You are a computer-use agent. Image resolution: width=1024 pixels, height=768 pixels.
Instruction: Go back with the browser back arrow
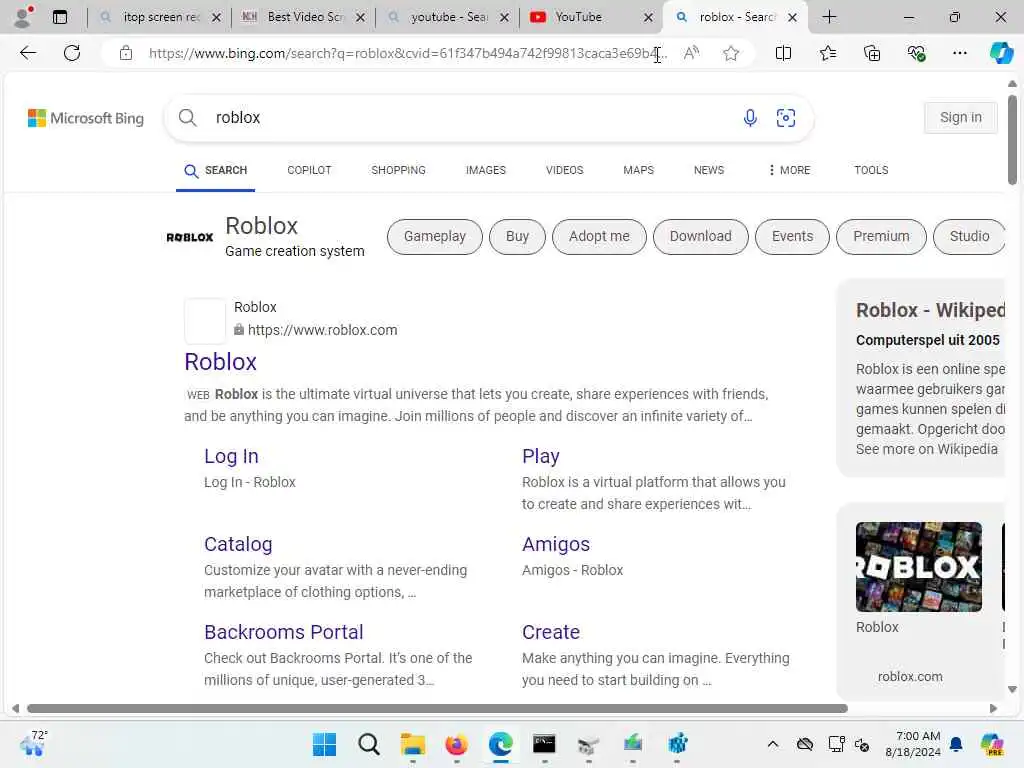click(27, 53)
